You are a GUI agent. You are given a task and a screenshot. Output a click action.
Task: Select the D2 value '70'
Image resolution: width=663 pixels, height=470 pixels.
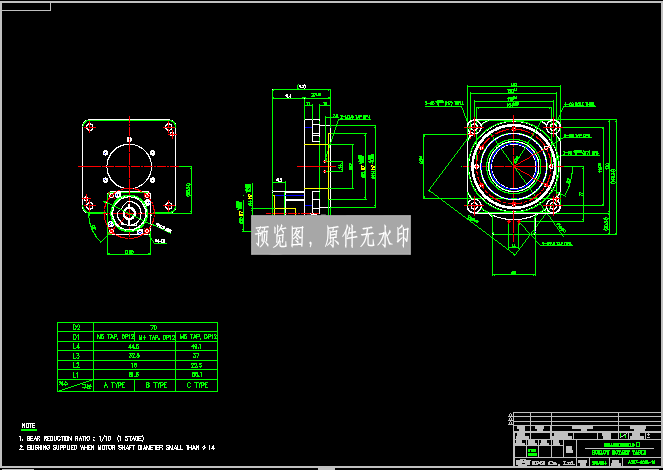(154, 327)
